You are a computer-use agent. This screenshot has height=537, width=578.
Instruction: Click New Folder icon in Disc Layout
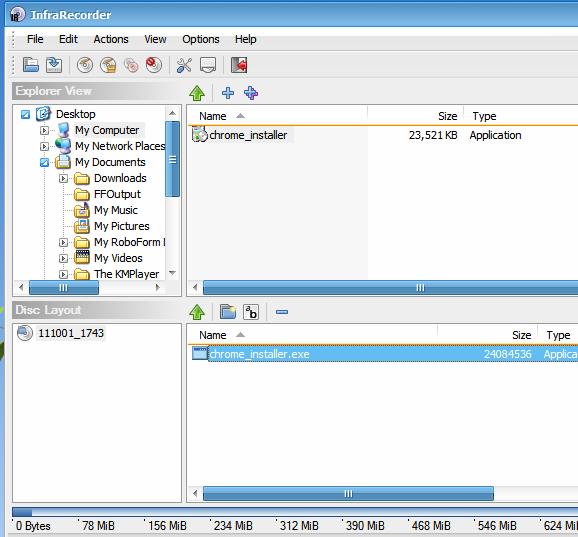click(x=228, y=312)
